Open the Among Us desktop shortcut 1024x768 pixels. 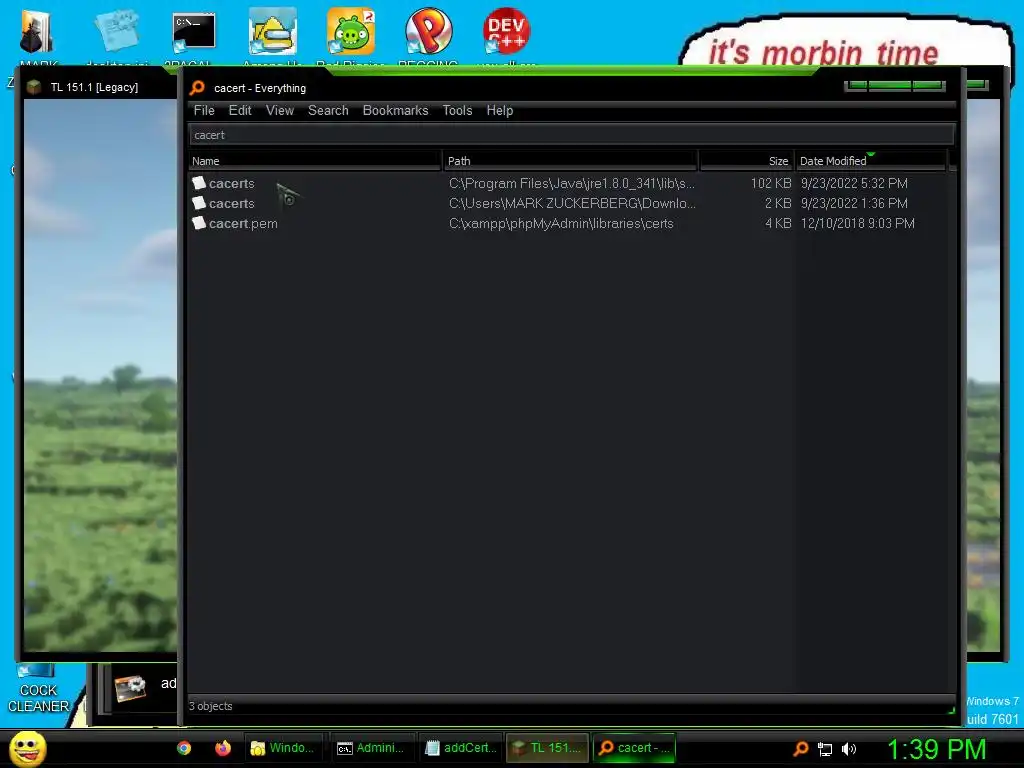coord(272,31)
